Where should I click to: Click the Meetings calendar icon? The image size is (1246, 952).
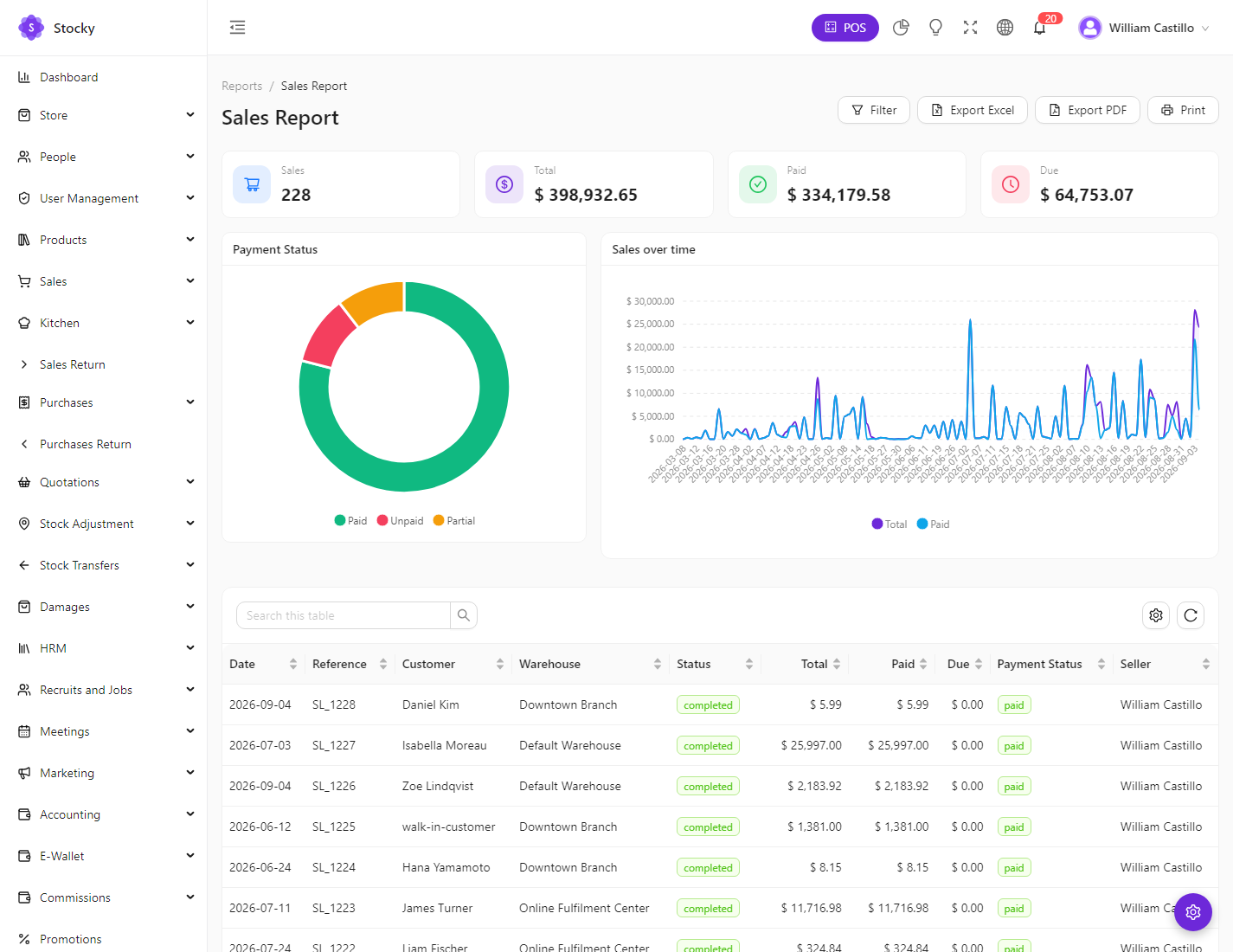point(24,731)
